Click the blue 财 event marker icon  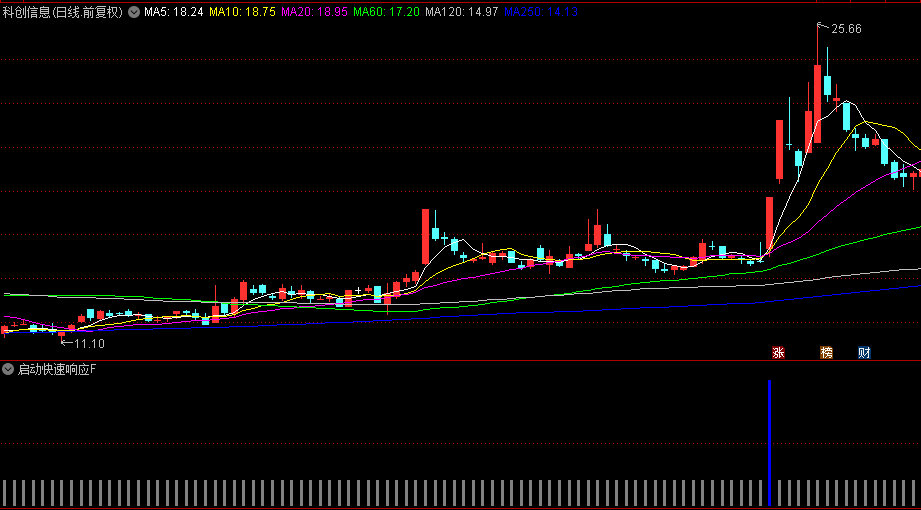[864, 353]
